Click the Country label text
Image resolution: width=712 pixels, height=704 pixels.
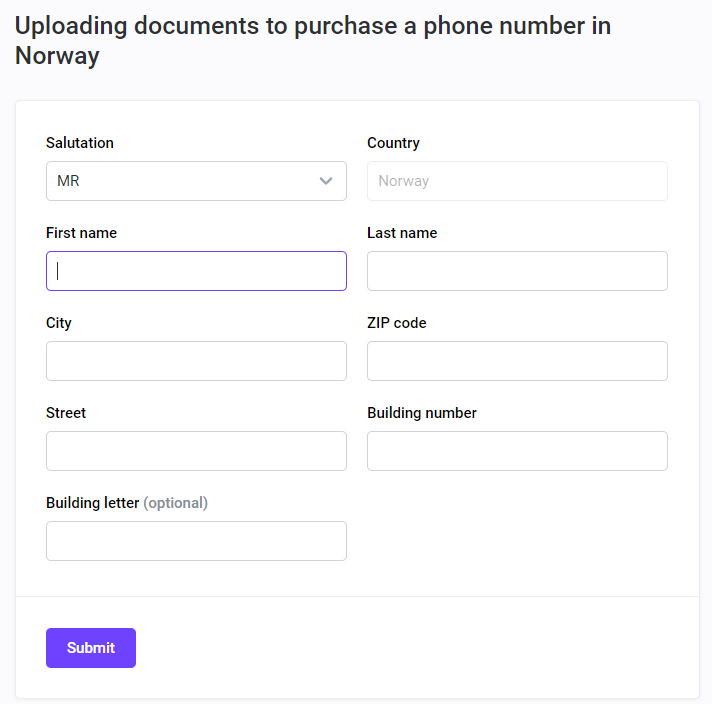393,143
